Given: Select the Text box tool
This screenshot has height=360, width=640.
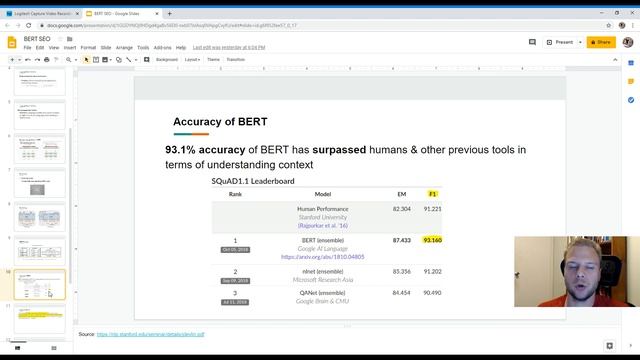Looking at the screenshot, I should pyautogui.click(x=96, y=60).
